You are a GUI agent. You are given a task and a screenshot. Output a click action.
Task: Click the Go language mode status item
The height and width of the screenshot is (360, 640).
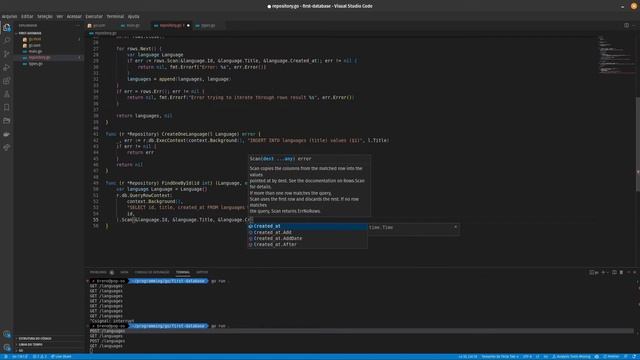coord(546,357)
